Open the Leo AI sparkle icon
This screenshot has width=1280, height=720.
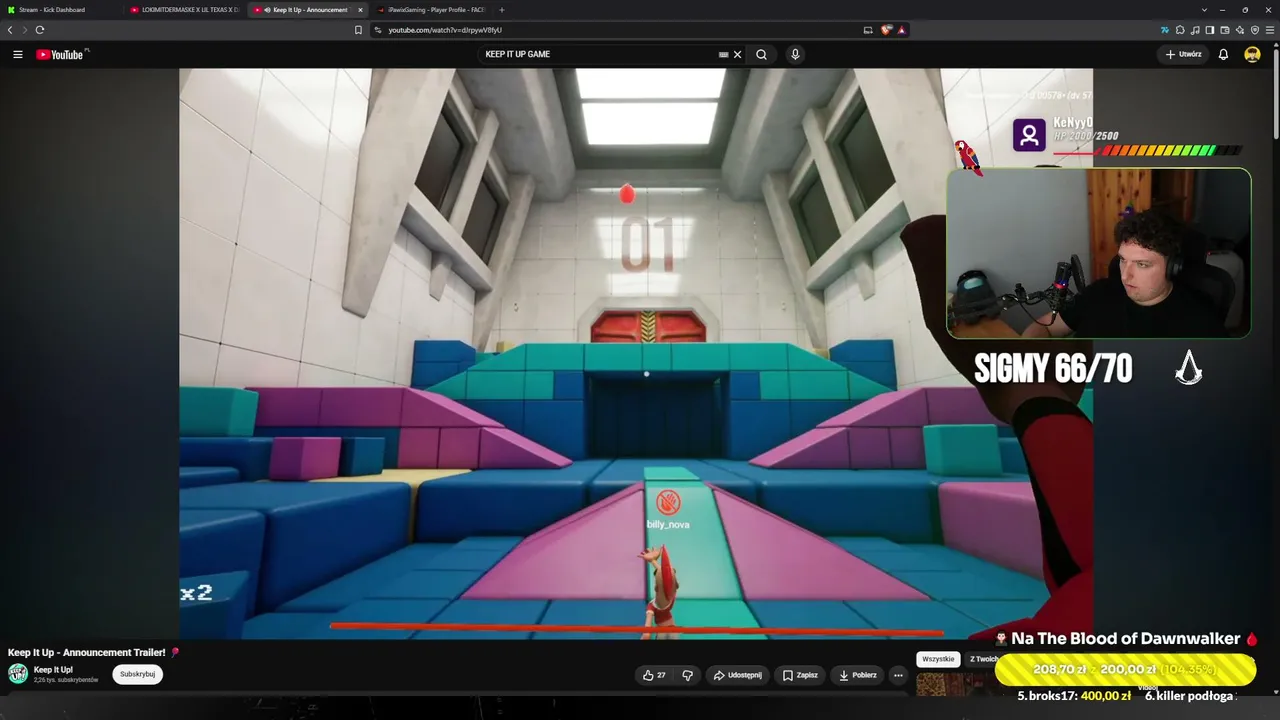click(1240, 30)
